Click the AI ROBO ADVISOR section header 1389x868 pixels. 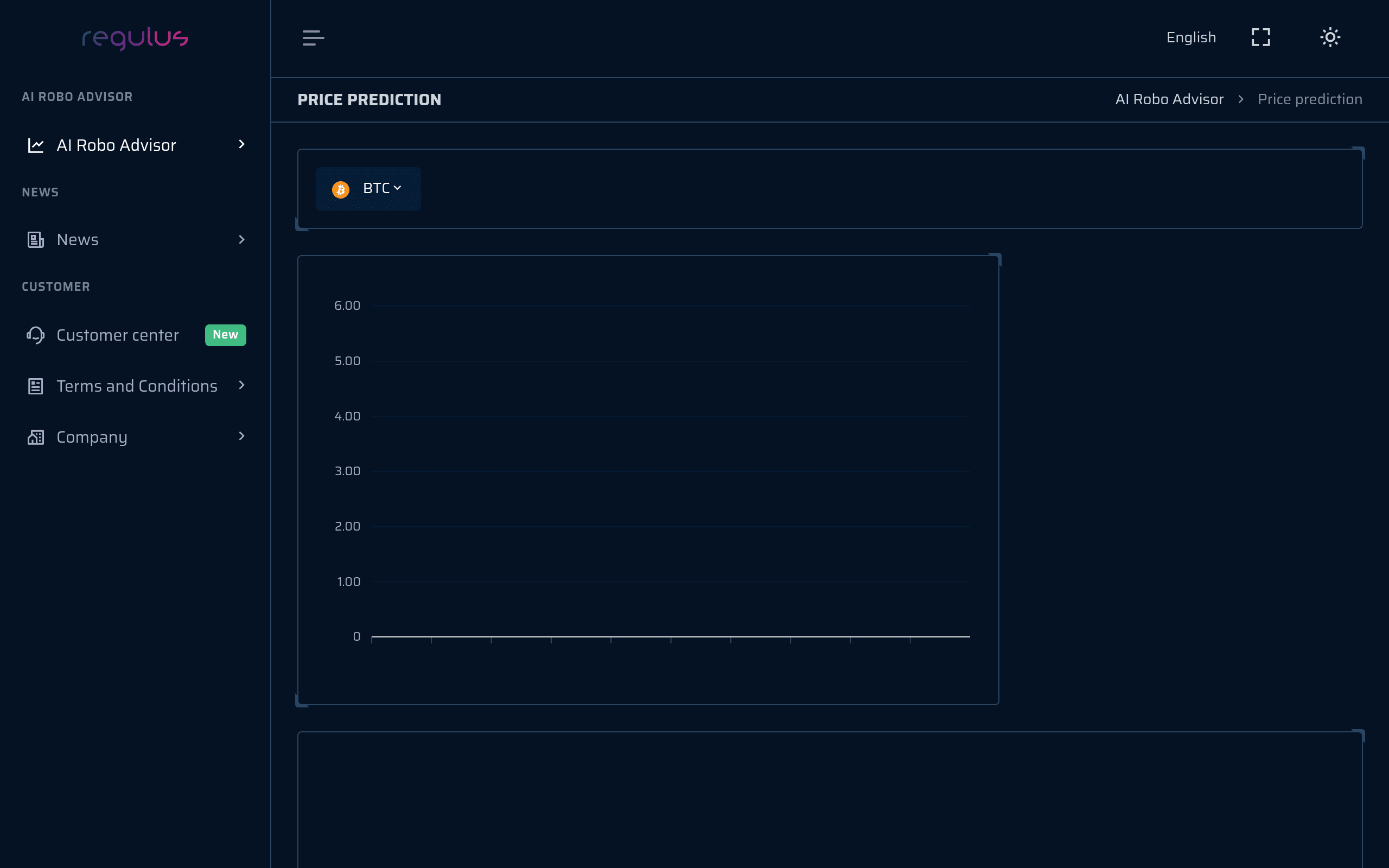click(x=77, y=97)
